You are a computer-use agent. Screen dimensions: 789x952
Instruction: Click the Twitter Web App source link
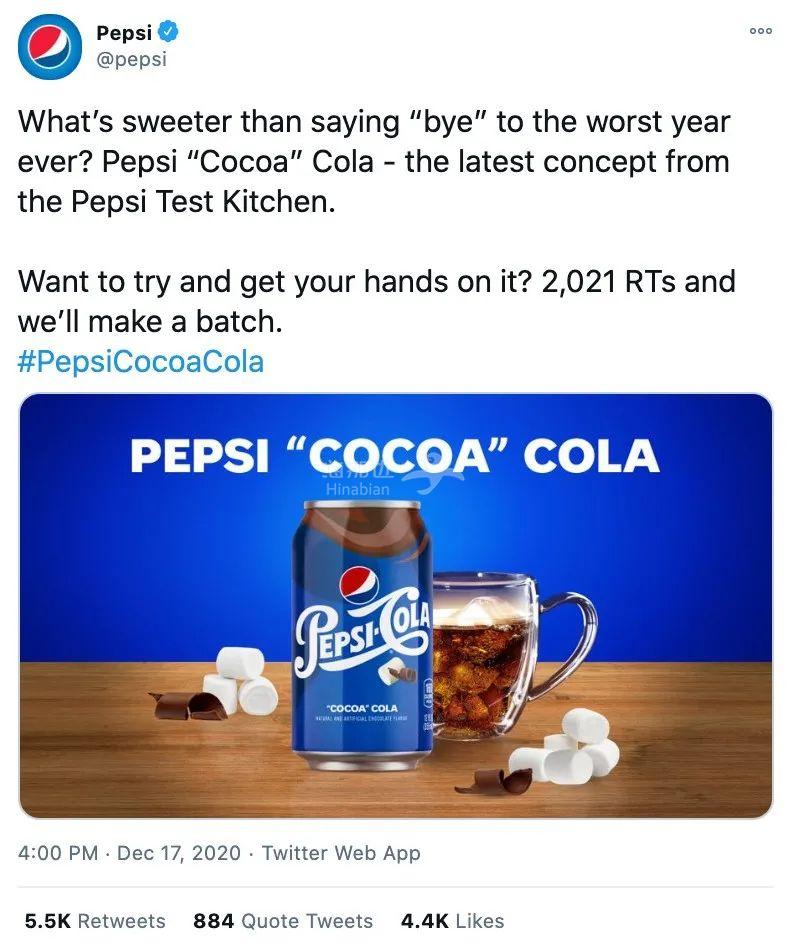click(342, 853)
